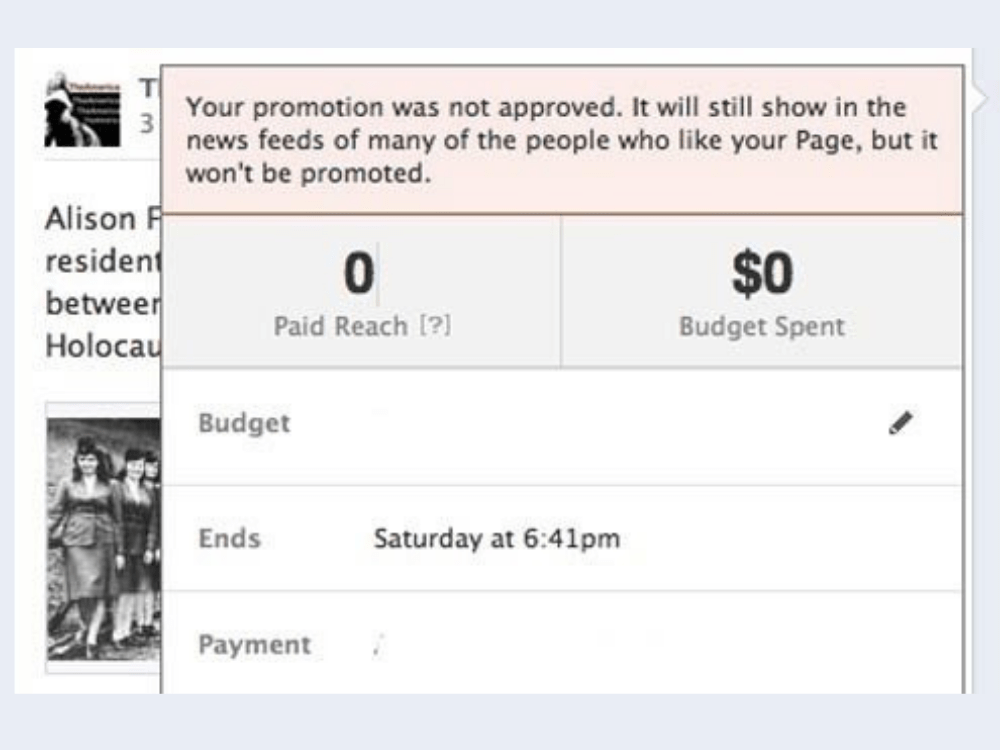Click the pencil edit icon in Budget row
This screenshot has width=1000, height=750.
tap(900, 424)
